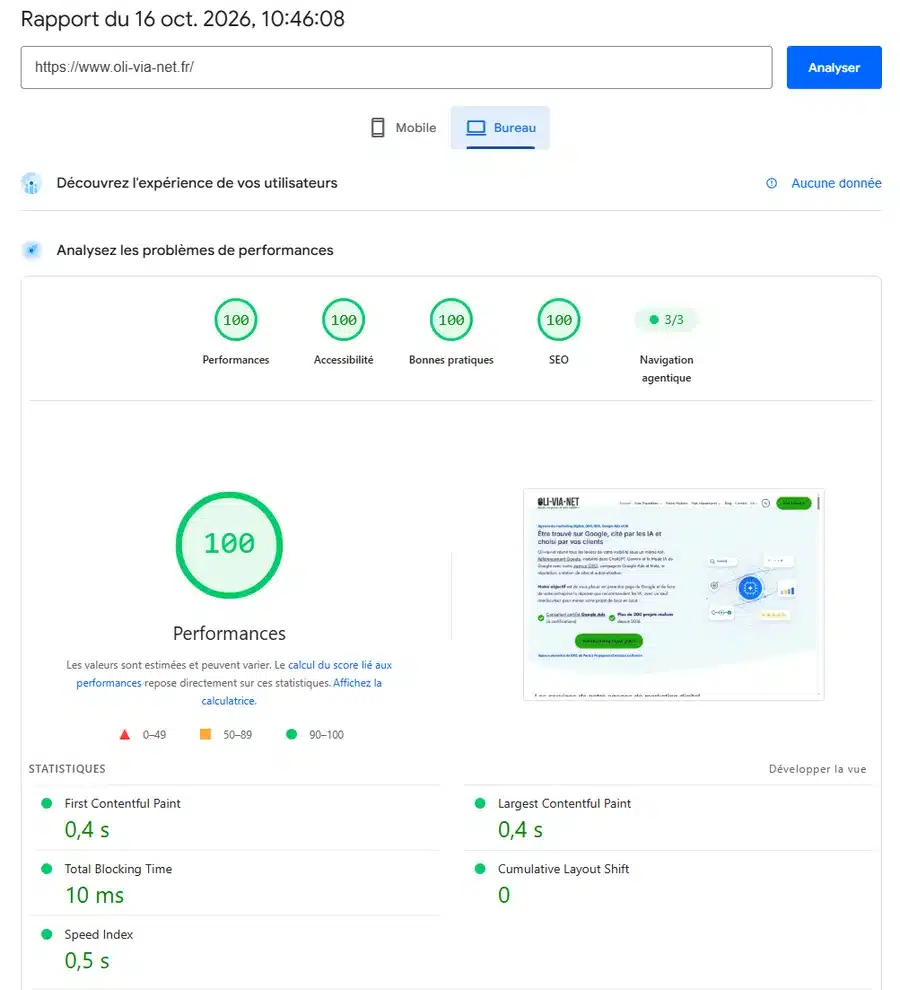This screenshot has height=990, width=900.
Task: Click the green circle 90–100 legend icon
Action: click(x=291, y=734)
